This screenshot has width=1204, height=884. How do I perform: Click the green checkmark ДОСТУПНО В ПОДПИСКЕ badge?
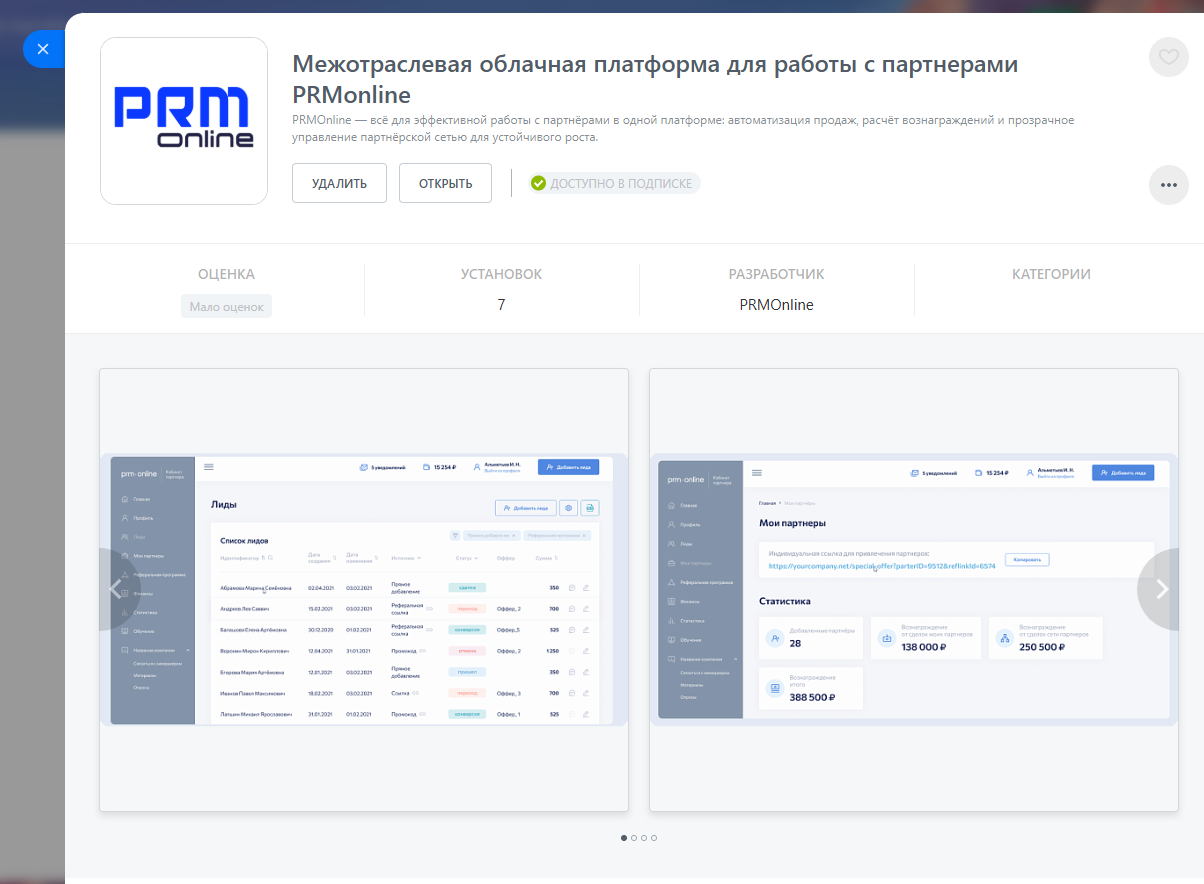[x=614, y=183]
